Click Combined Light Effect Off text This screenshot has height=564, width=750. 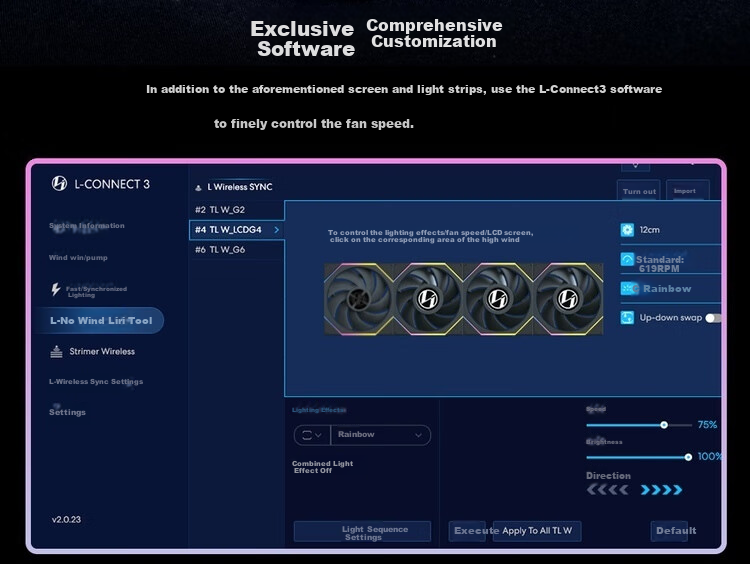pyautogui.click(x=322, y=467)
